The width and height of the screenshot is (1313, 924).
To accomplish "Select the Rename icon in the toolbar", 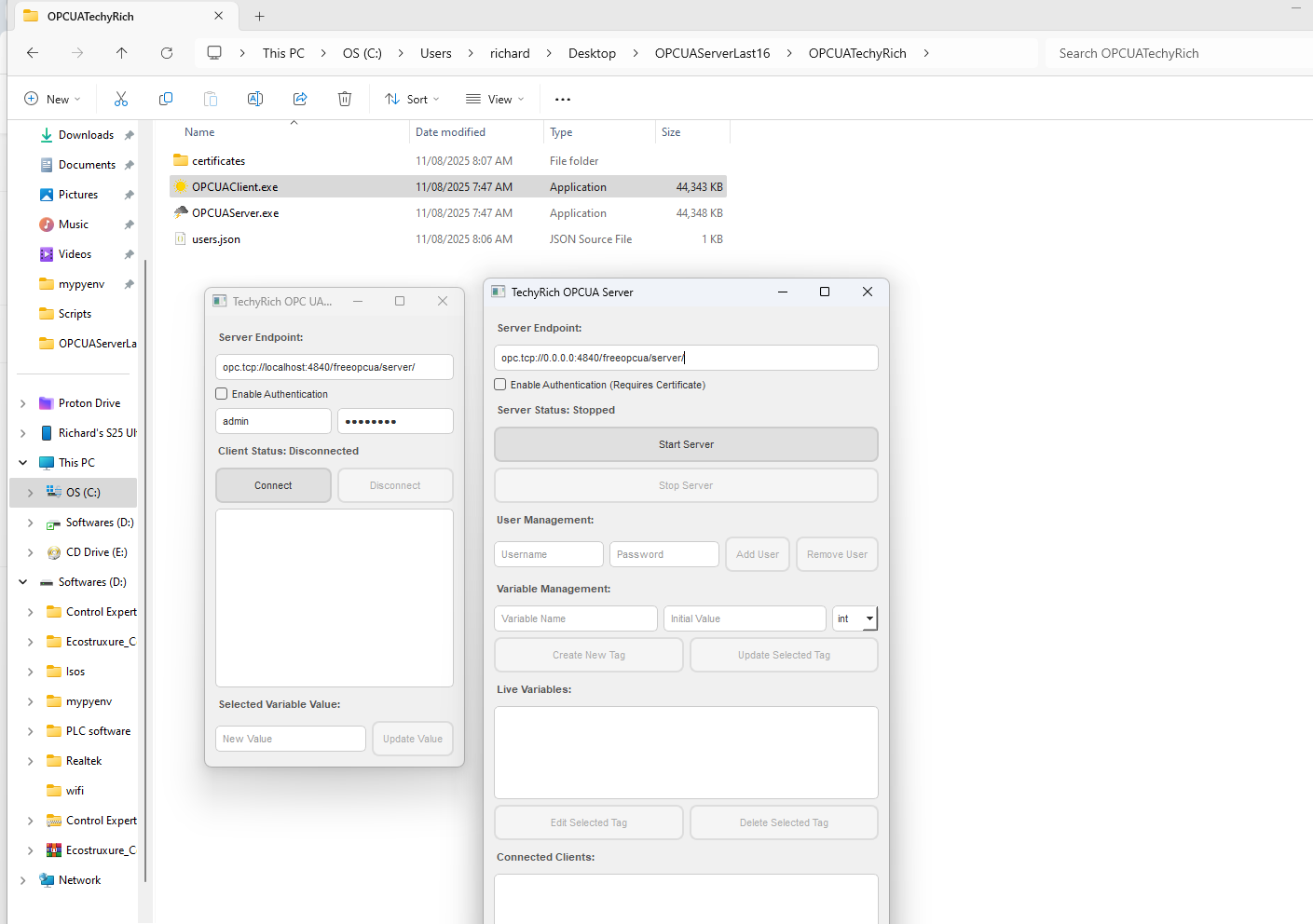I will [254, 98].
